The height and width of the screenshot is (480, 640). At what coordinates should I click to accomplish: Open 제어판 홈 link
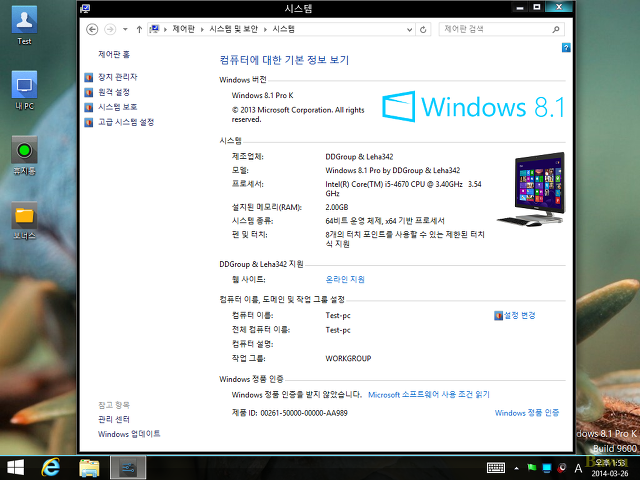click(114, 54)
